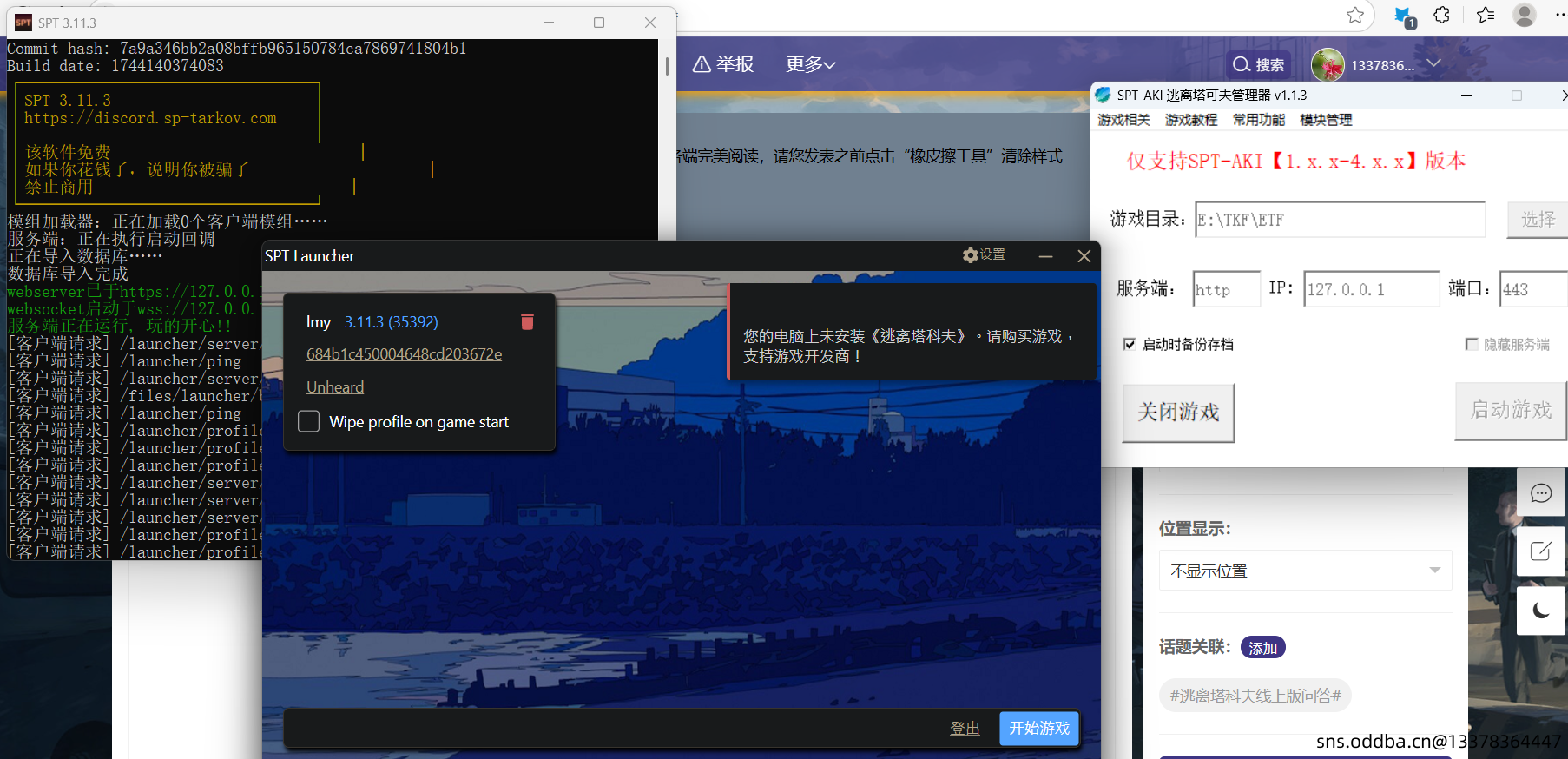Click the Commit hash line in console
Viewport: 1568px width, 759px height.
click(236, 49)
